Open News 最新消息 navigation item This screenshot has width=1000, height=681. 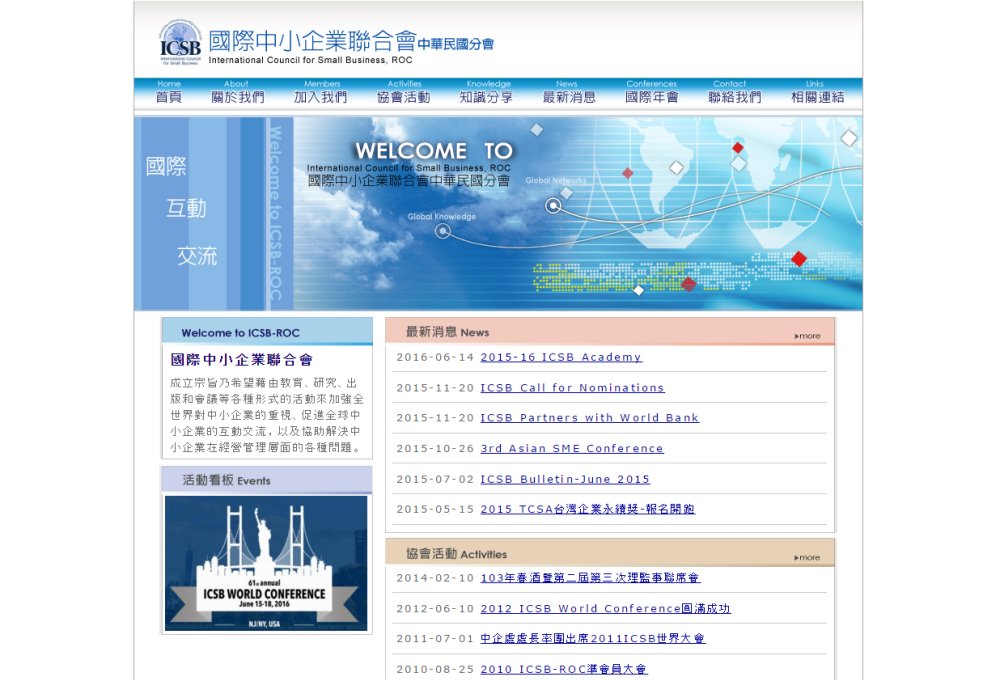tap(568, 93)
